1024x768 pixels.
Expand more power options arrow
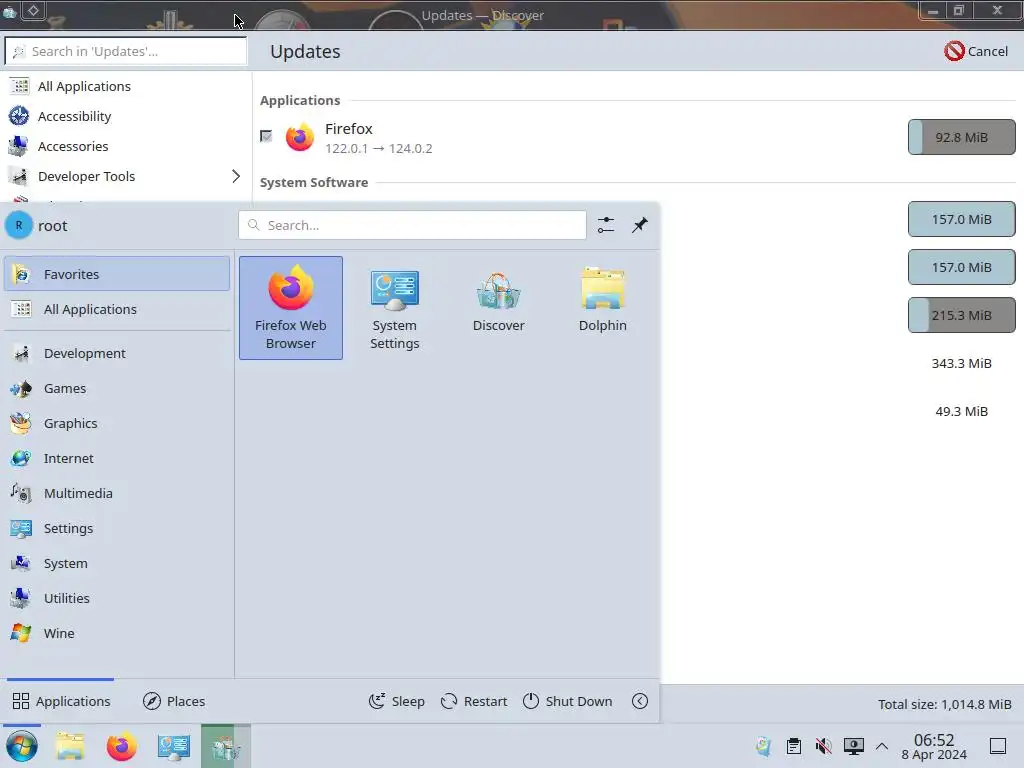coord(640,701)
